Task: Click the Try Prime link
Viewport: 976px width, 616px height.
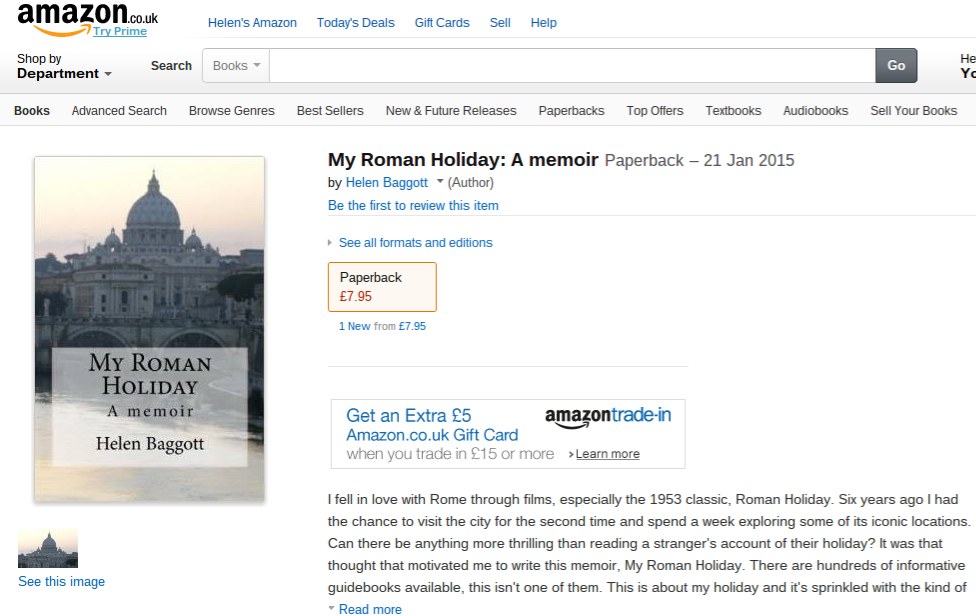Action: [x=120, y=31]
